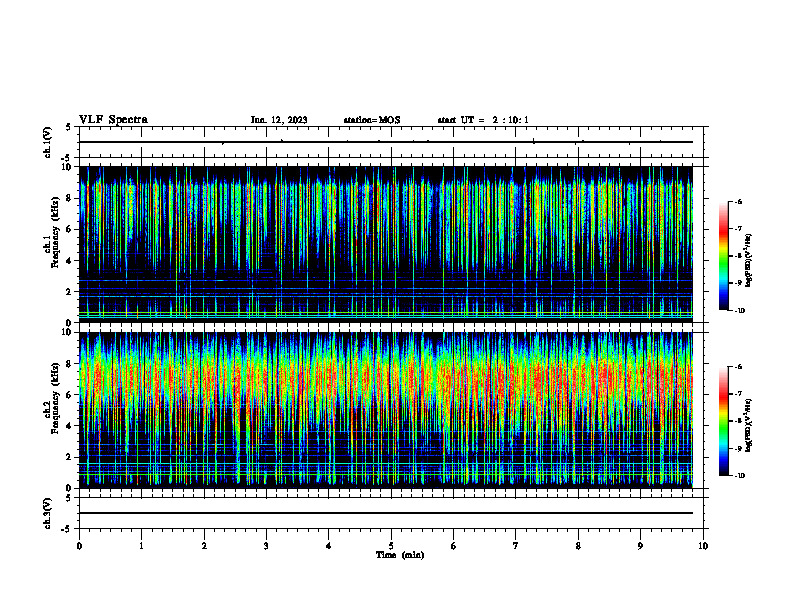Click the "Time (min)" axis label

(400, 555)
